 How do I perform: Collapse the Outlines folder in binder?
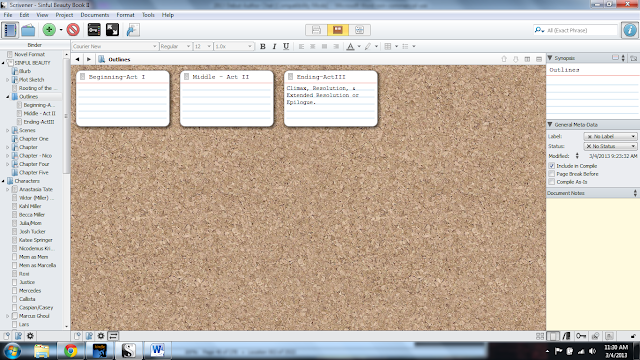pos(8,97)
